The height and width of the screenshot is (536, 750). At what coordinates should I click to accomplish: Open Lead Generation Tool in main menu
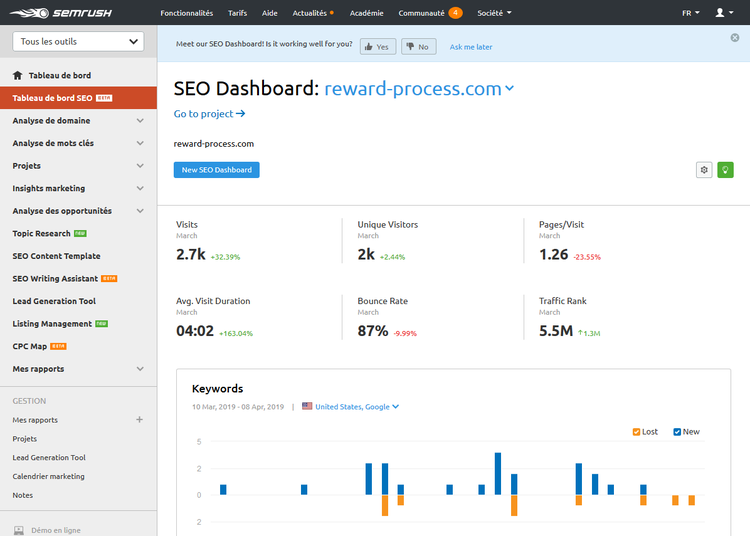(54, 301)
